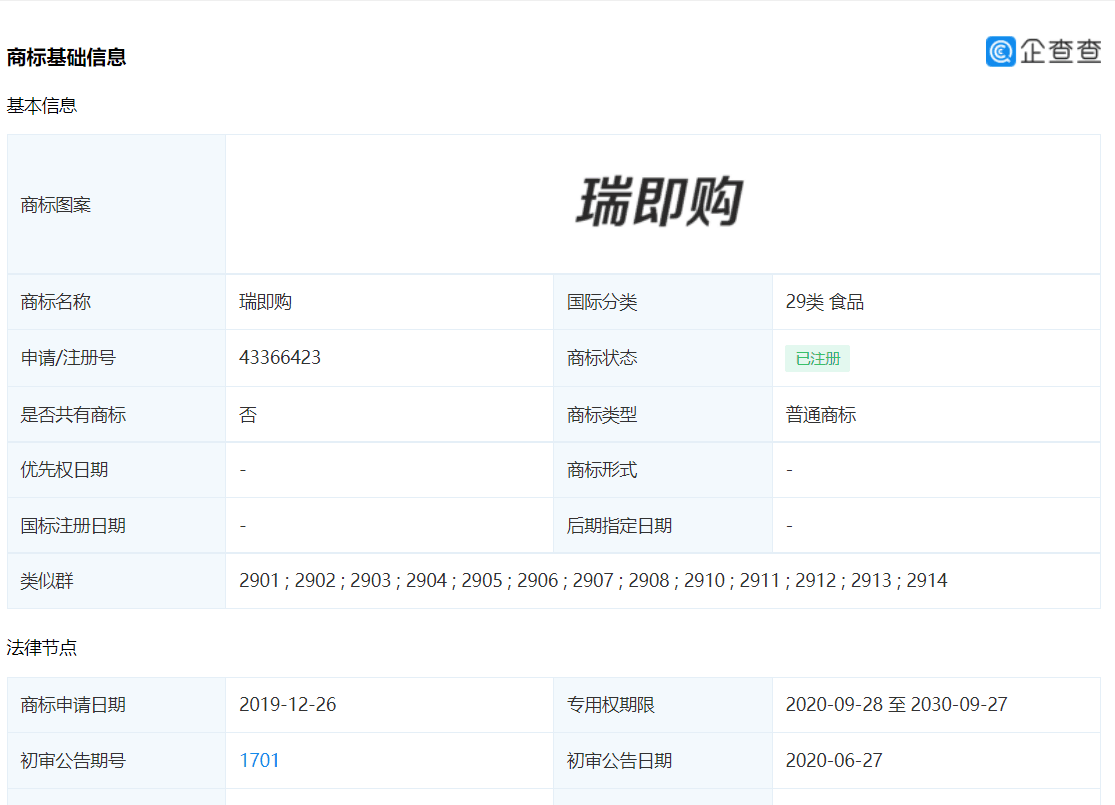Click the 普通商标 trademark type value
Image resolution: width=1115 pixels, height=805 pixels.
[821, 415]
